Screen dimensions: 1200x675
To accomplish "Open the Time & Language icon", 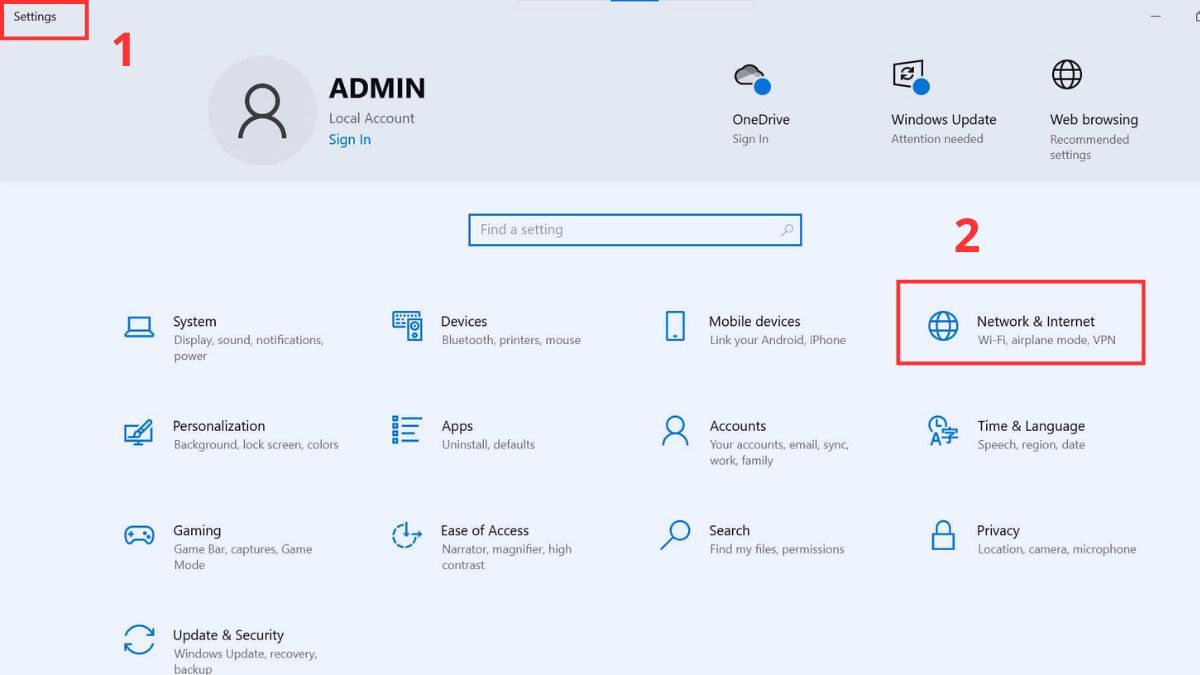I will [x=943, y=431].
